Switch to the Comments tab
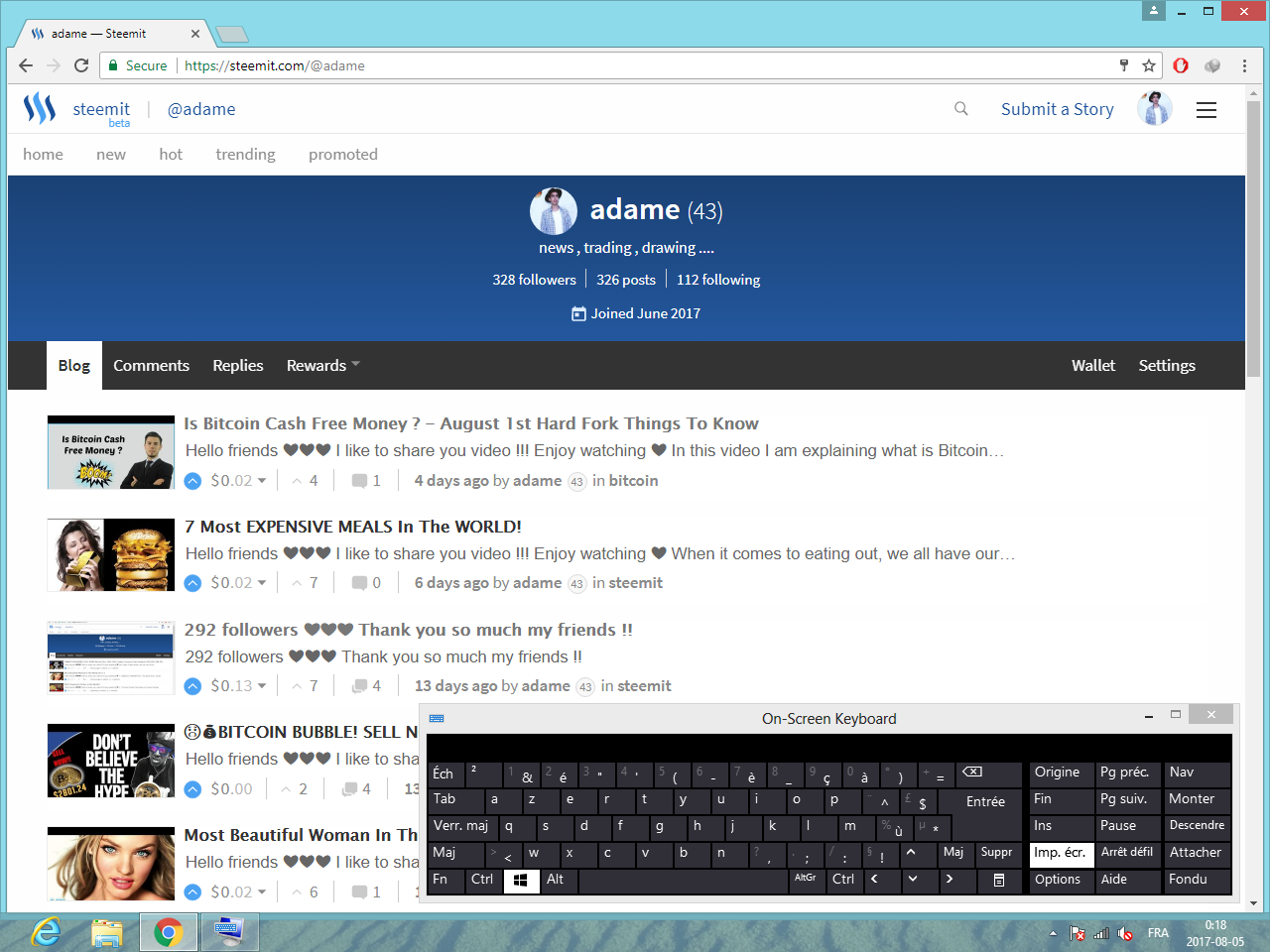The image size is (1270, 952). pos(151,365)
